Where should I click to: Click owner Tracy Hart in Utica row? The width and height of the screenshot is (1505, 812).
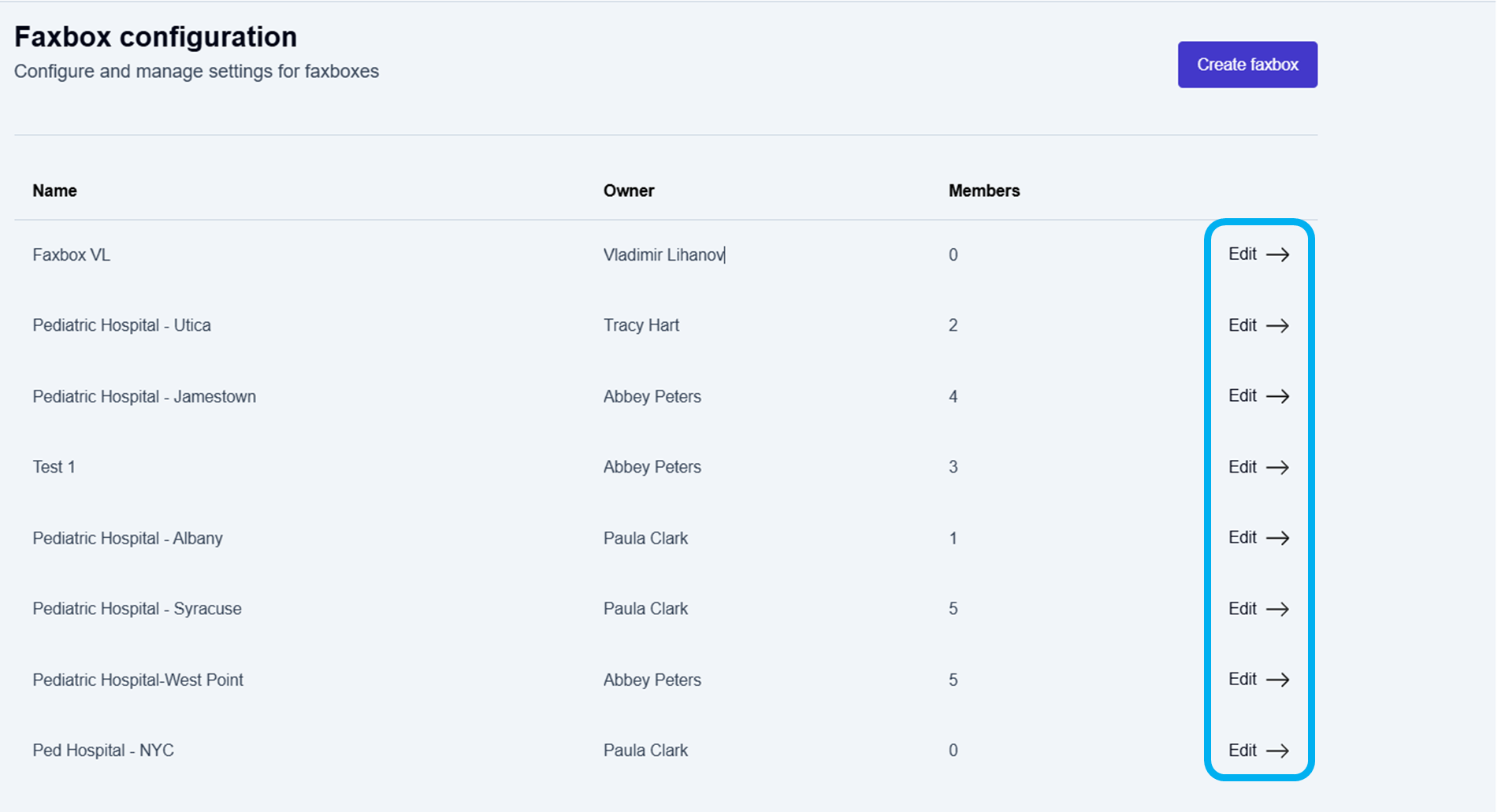(641, 325)
